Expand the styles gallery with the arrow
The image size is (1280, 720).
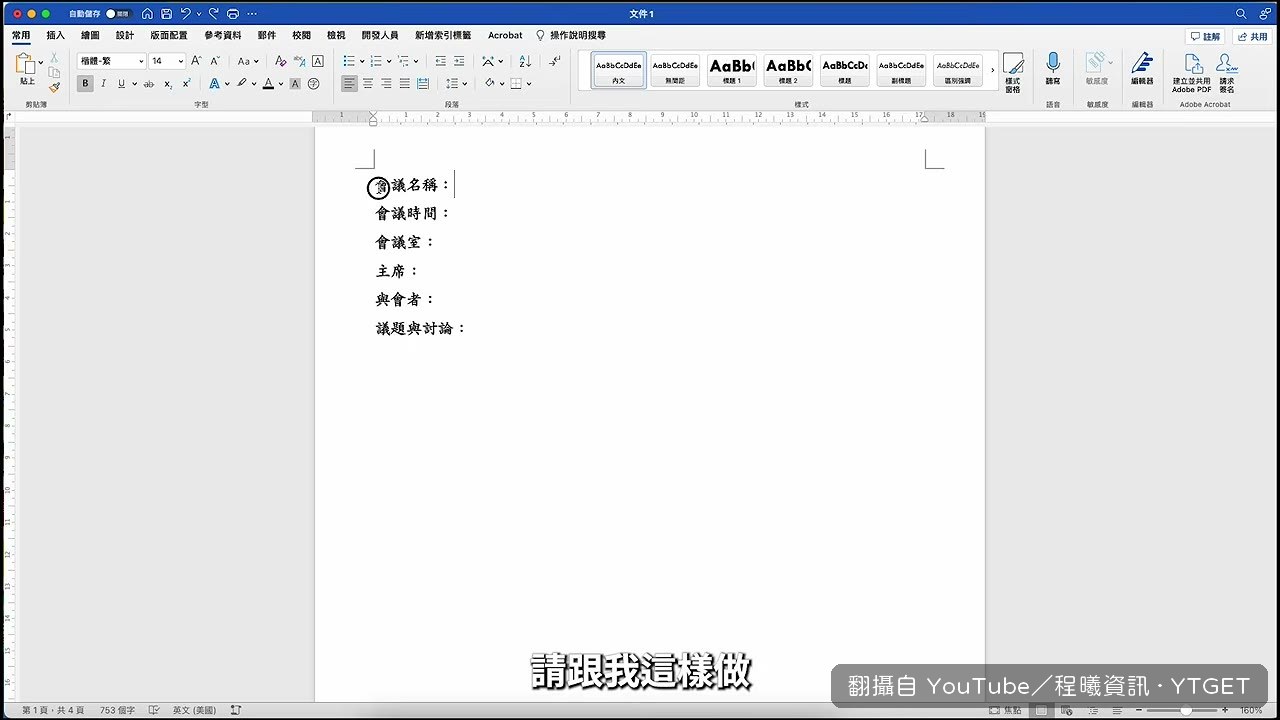(x=993, y=70)
